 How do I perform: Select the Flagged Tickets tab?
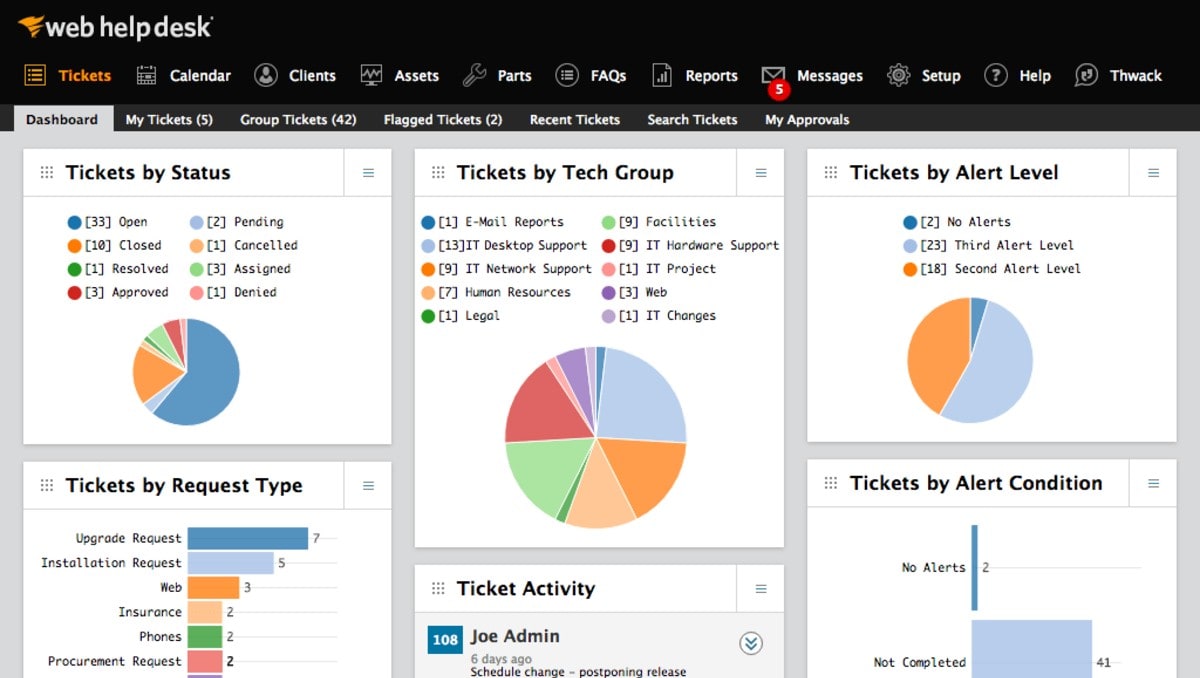click(x=442, y=119)
